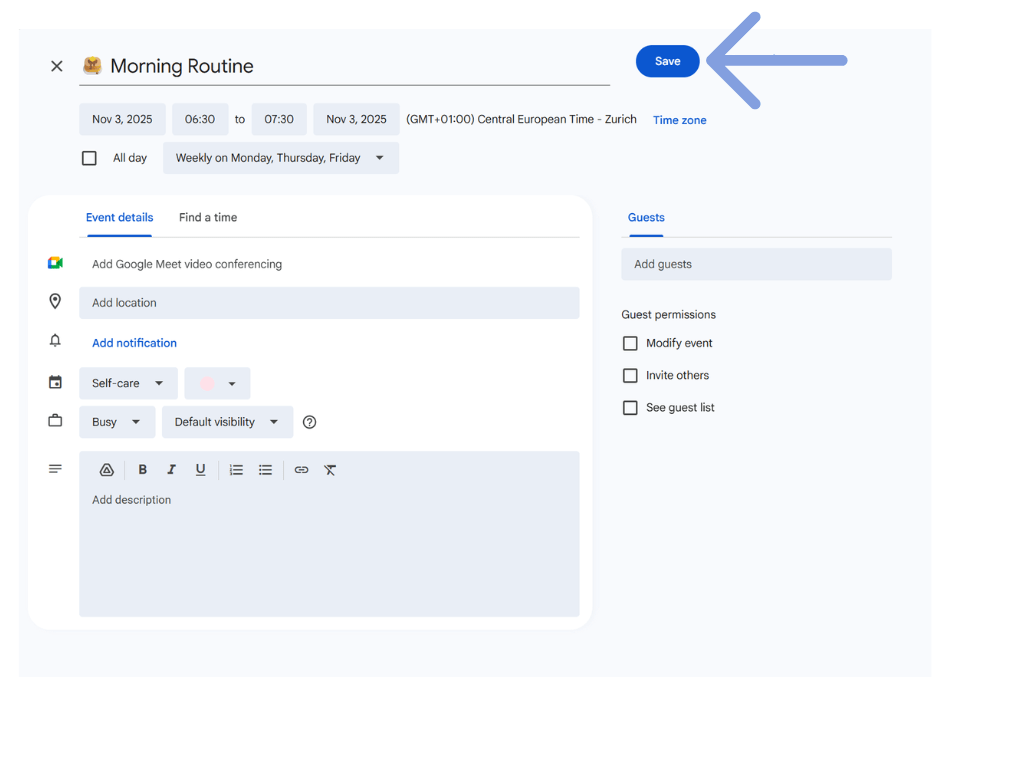Open the event color picker

[217, 383]
